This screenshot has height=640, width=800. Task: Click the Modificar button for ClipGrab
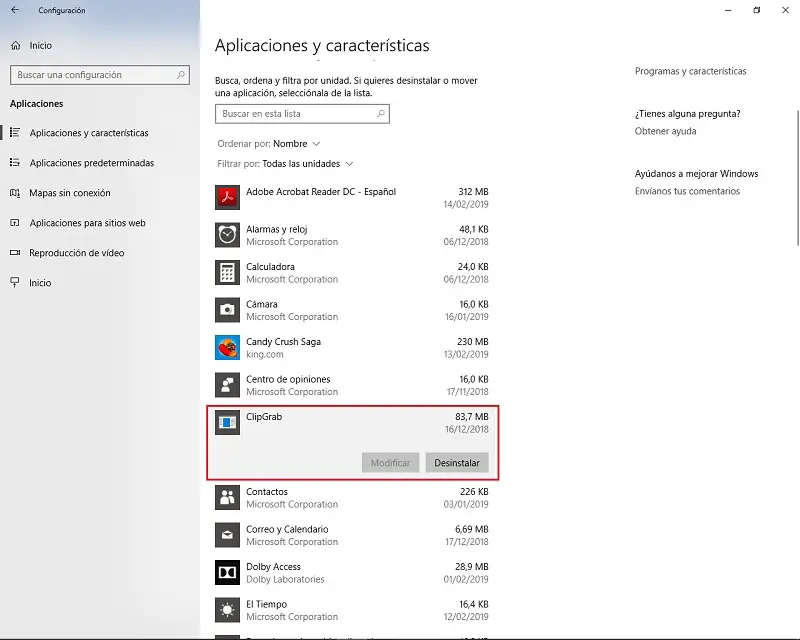click(390, 463)
